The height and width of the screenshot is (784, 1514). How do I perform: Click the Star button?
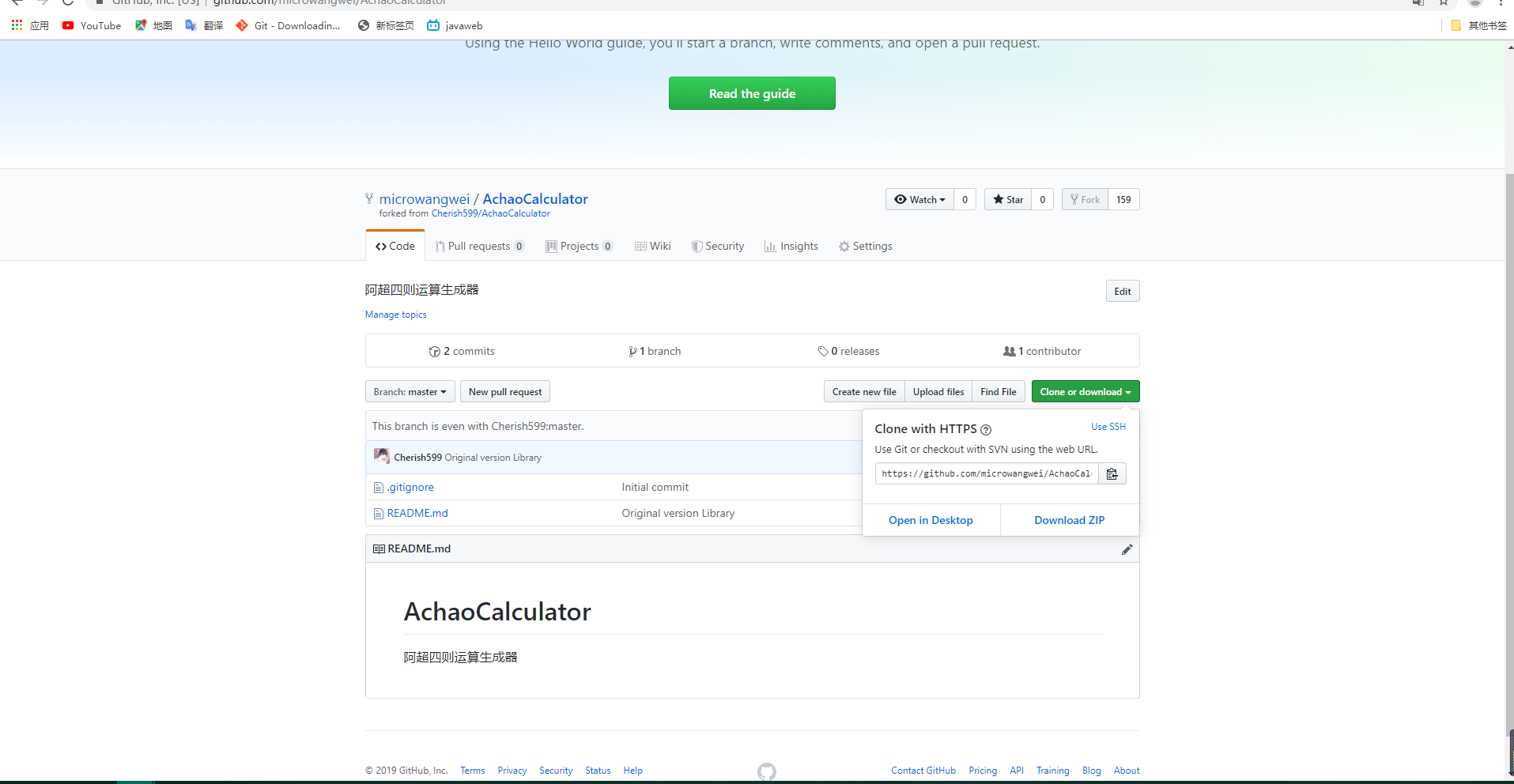(x=1008, y=199)
